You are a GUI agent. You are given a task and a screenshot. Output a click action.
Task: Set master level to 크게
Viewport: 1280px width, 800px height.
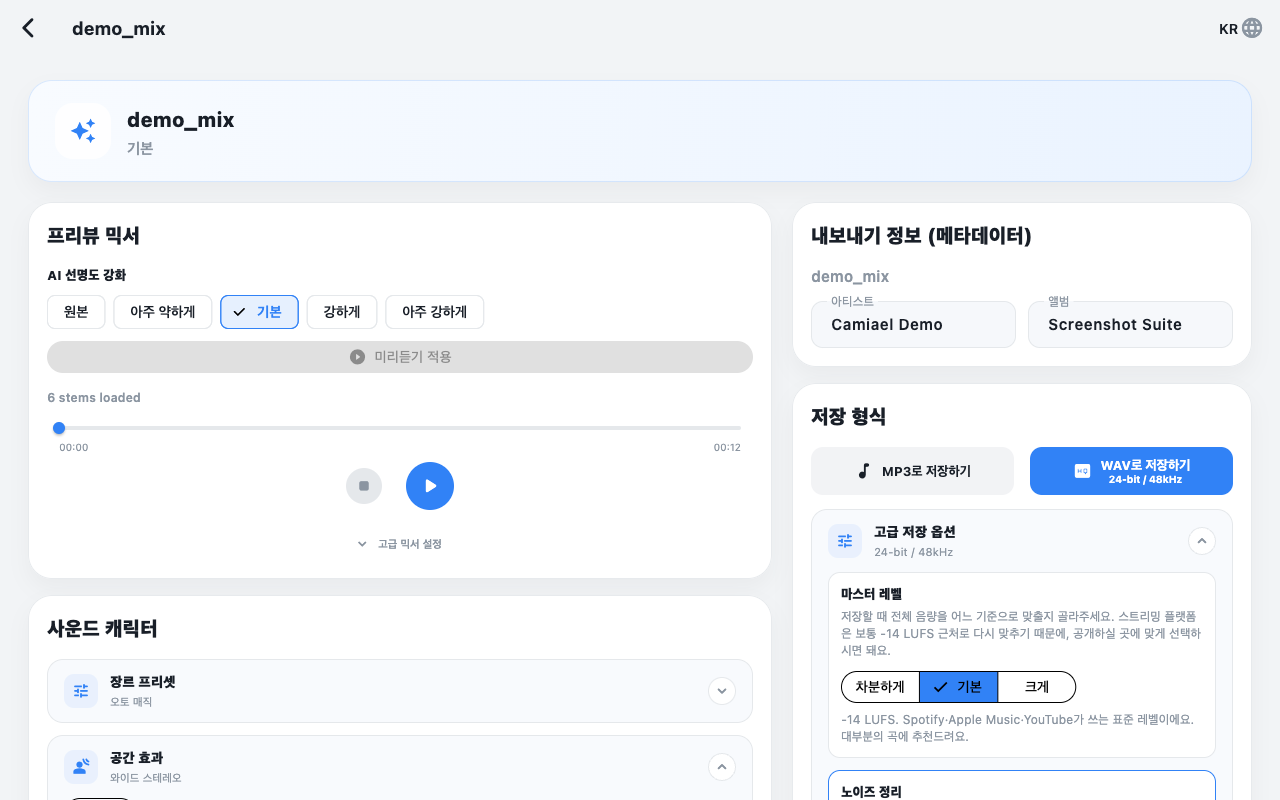coord(1037,687)
